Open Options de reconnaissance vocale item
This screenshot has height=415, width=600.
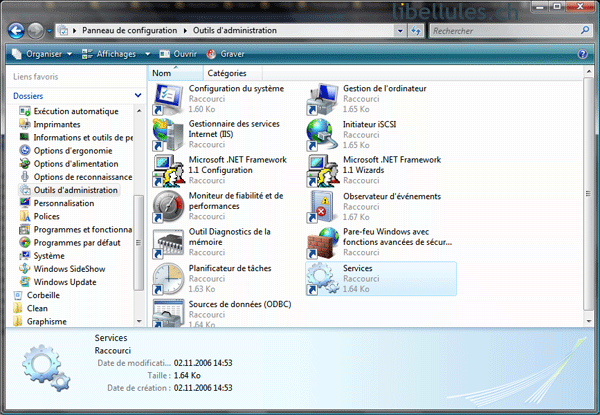76,177
